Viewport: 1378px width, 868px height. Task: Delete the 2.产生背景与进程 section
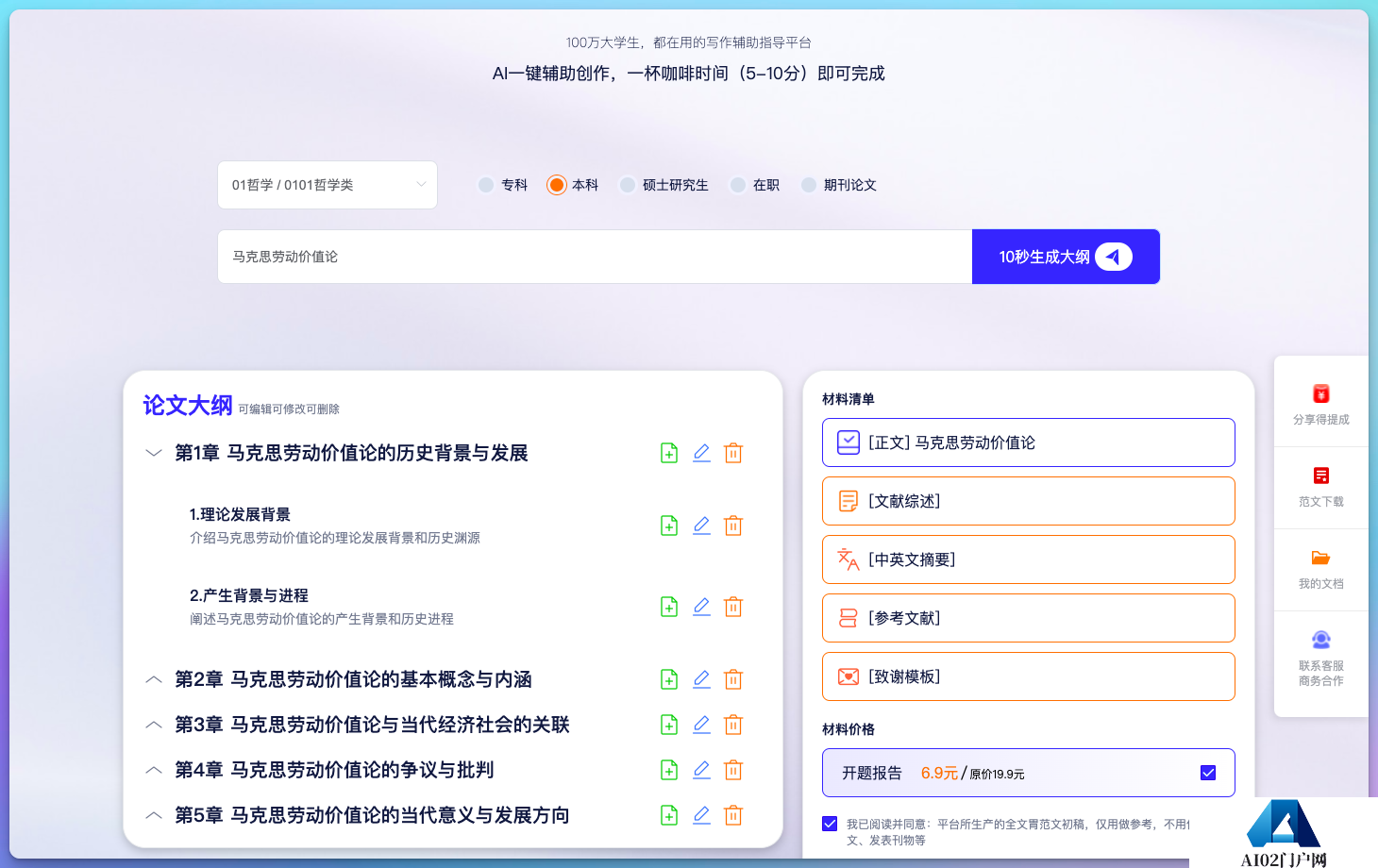tap(733, 607)
